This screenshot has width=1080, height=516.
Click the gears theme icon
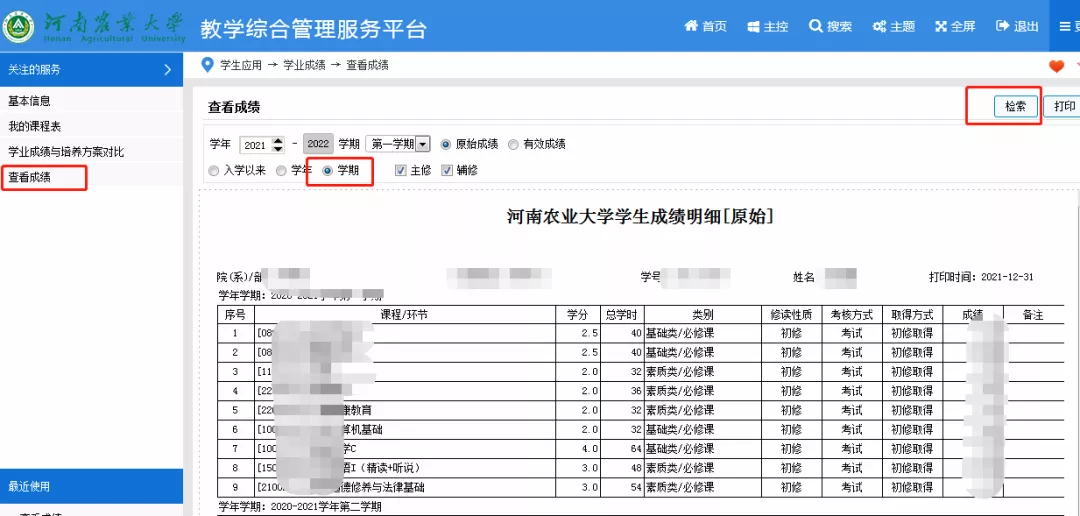coord(879,27)
